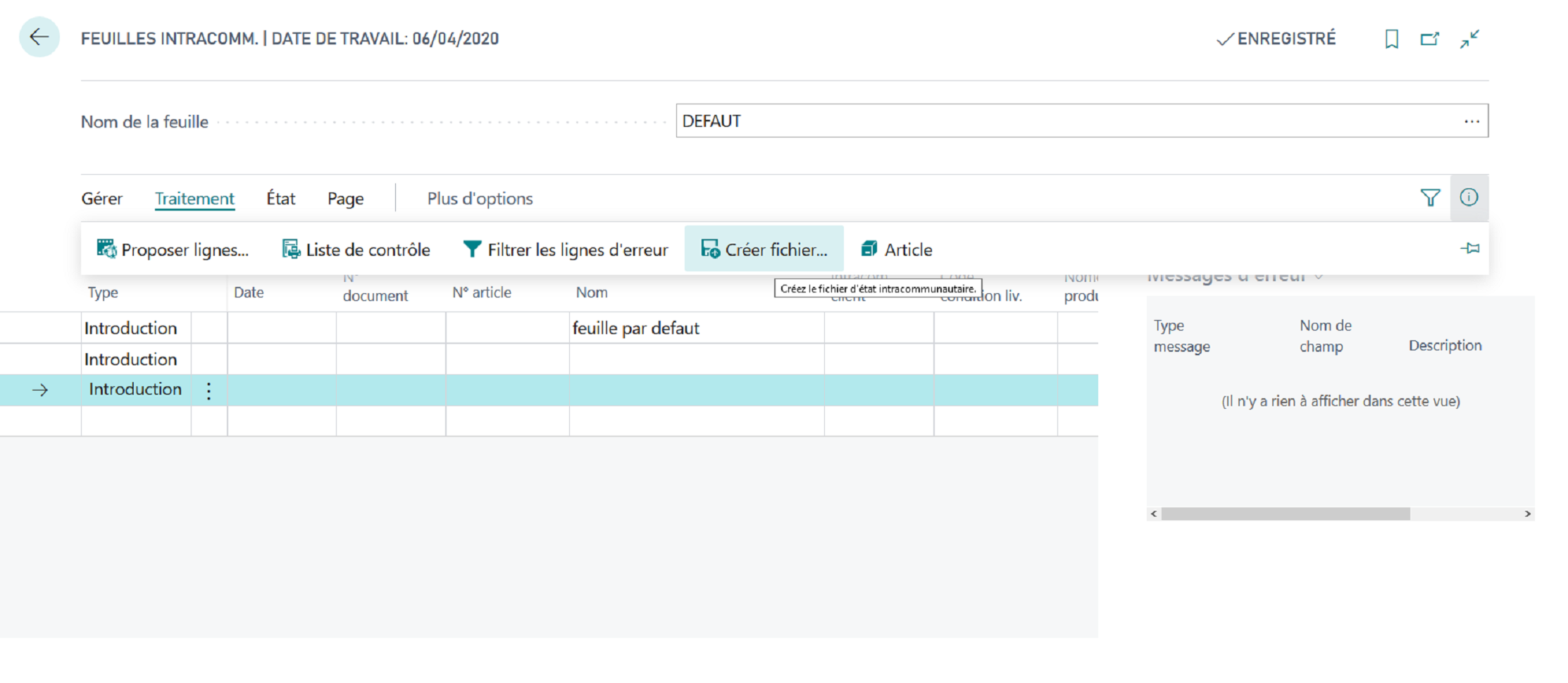Pin the action bar
Viewport: 1568px width, 683px height.
1470,248
